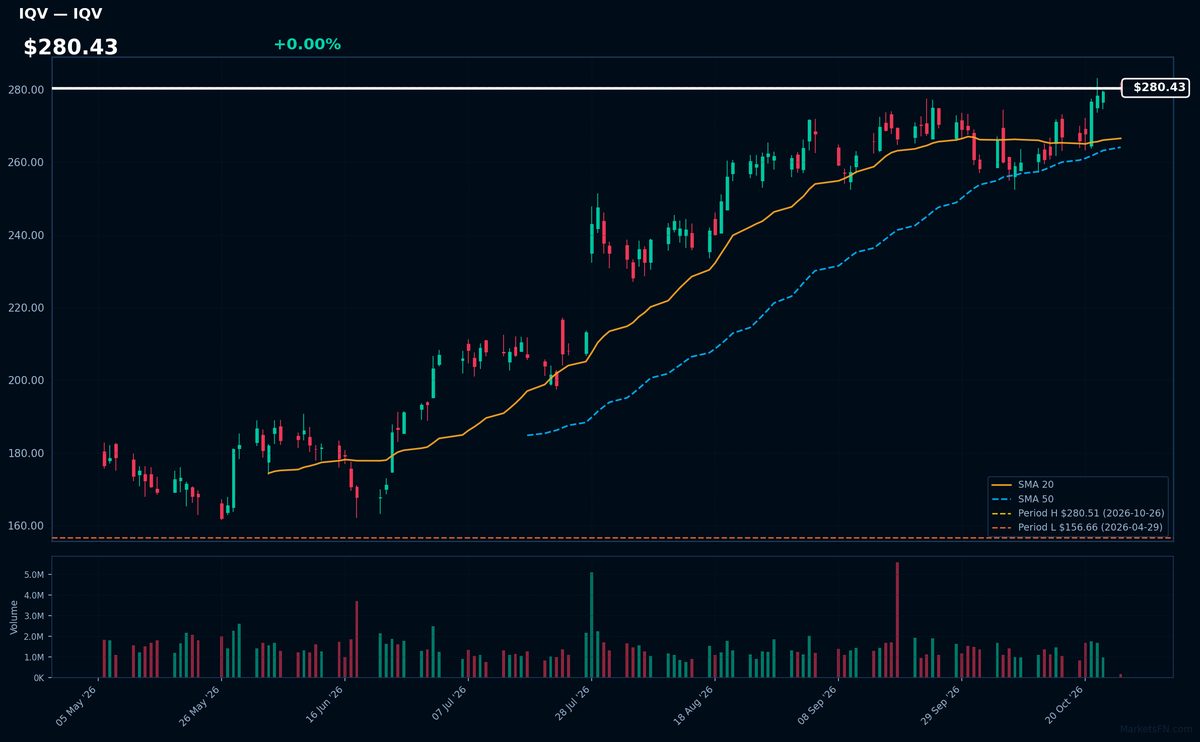This screenshot has height=742, width=1200.
Task: Click the large $280.43 price header
Action: (x=71, y=47)
